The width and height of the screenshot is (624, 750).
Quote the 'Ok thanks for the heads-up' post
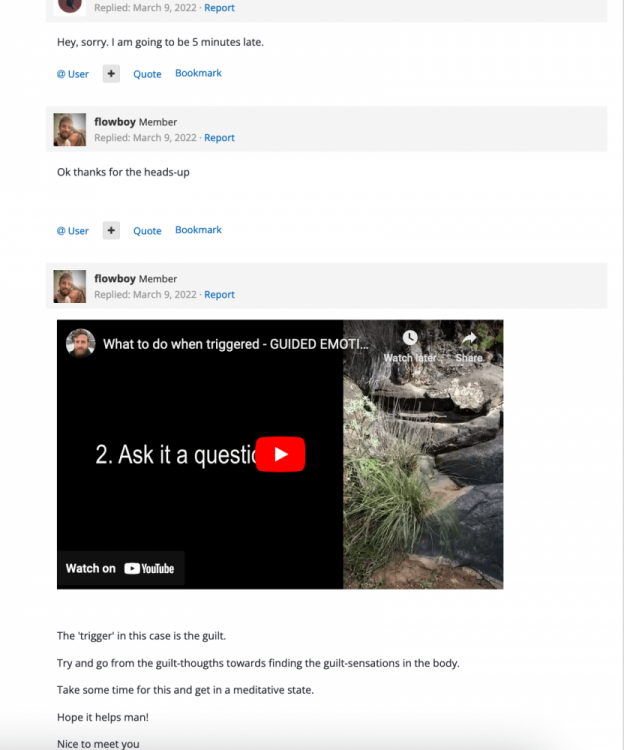[x=147, y=231]
